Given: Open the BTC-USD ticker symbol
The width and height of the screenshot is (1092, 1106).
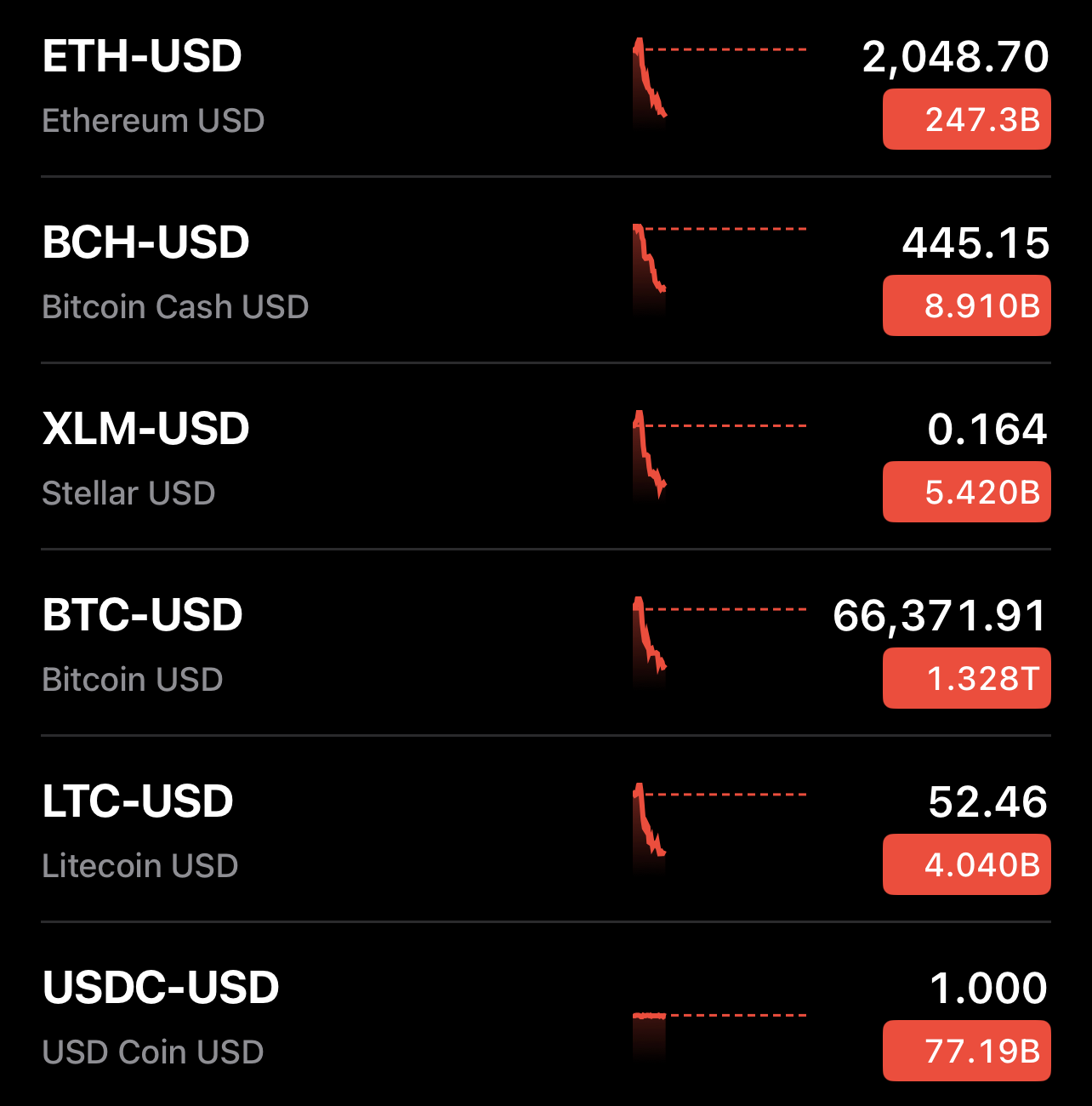Looking at the screenshot, I should (142, 615).
